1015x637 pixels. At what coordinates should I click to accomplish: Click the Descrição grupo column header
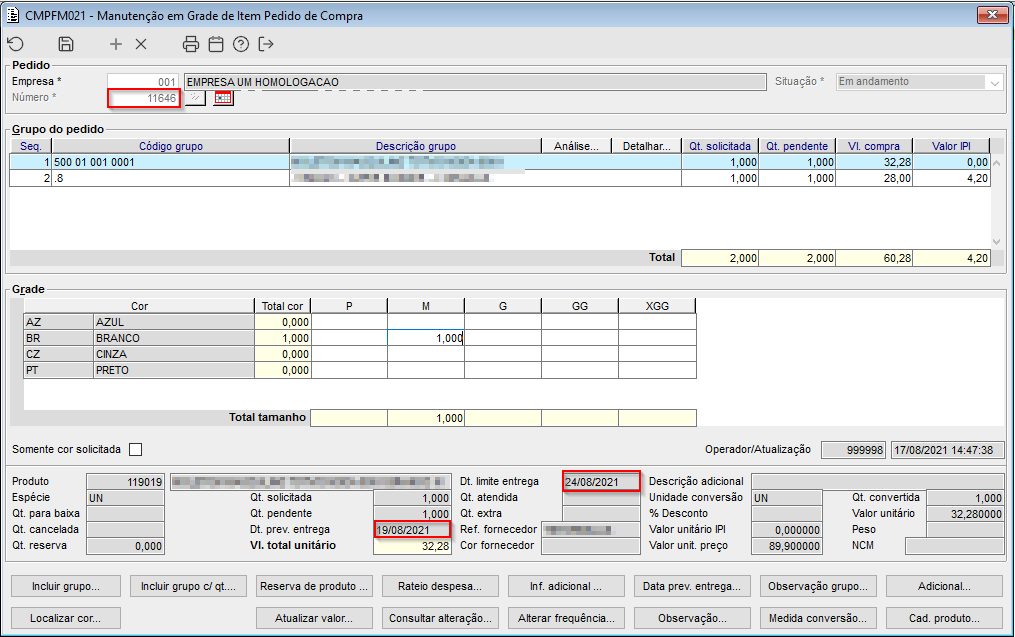(x=416, y=146)
